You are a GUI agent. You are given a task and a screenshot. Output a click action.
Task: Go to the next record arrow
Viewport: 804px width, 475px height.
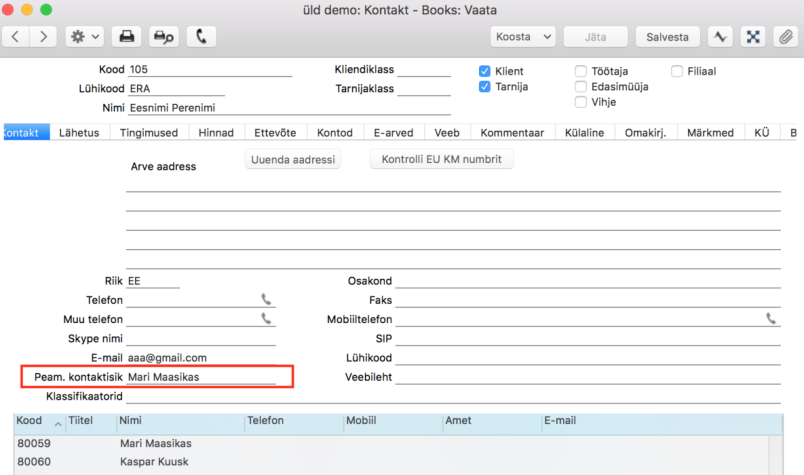[x=43, y=37]
